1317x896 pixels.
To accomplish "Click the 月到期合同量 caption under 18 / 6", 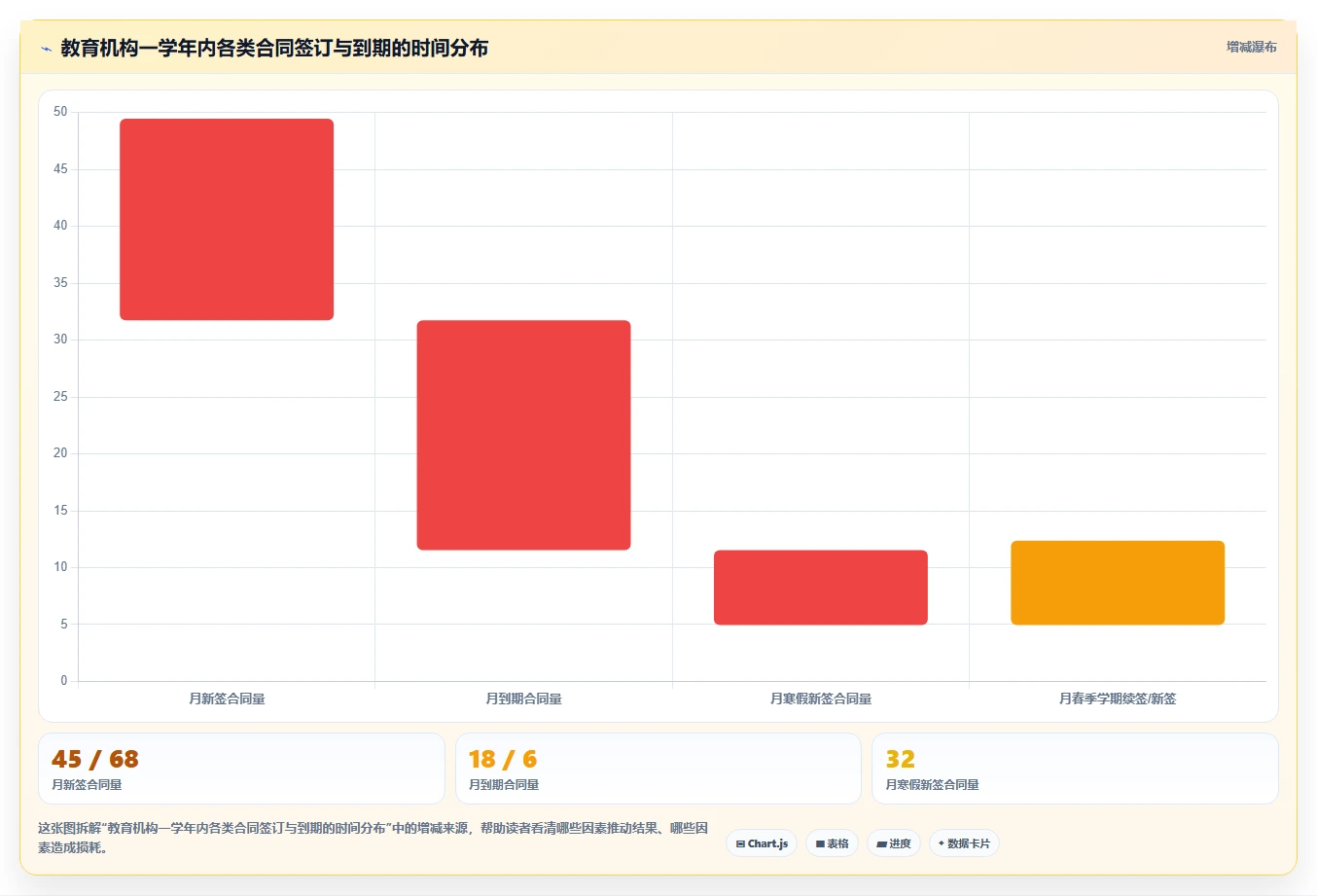I will coord(504,785).
